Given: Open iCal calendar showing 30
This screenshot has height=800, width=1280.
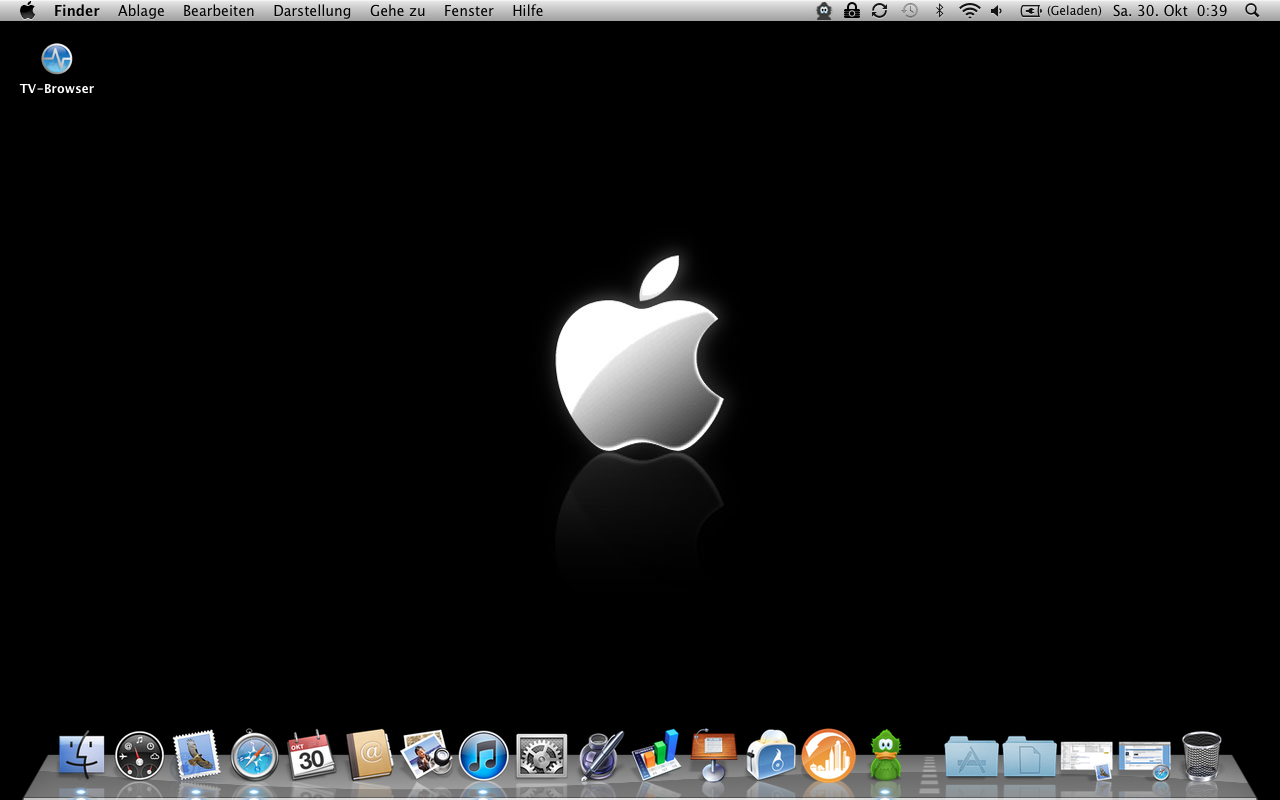Looking at the screenshot, I should pyautogui.click(x=311, y=755).
